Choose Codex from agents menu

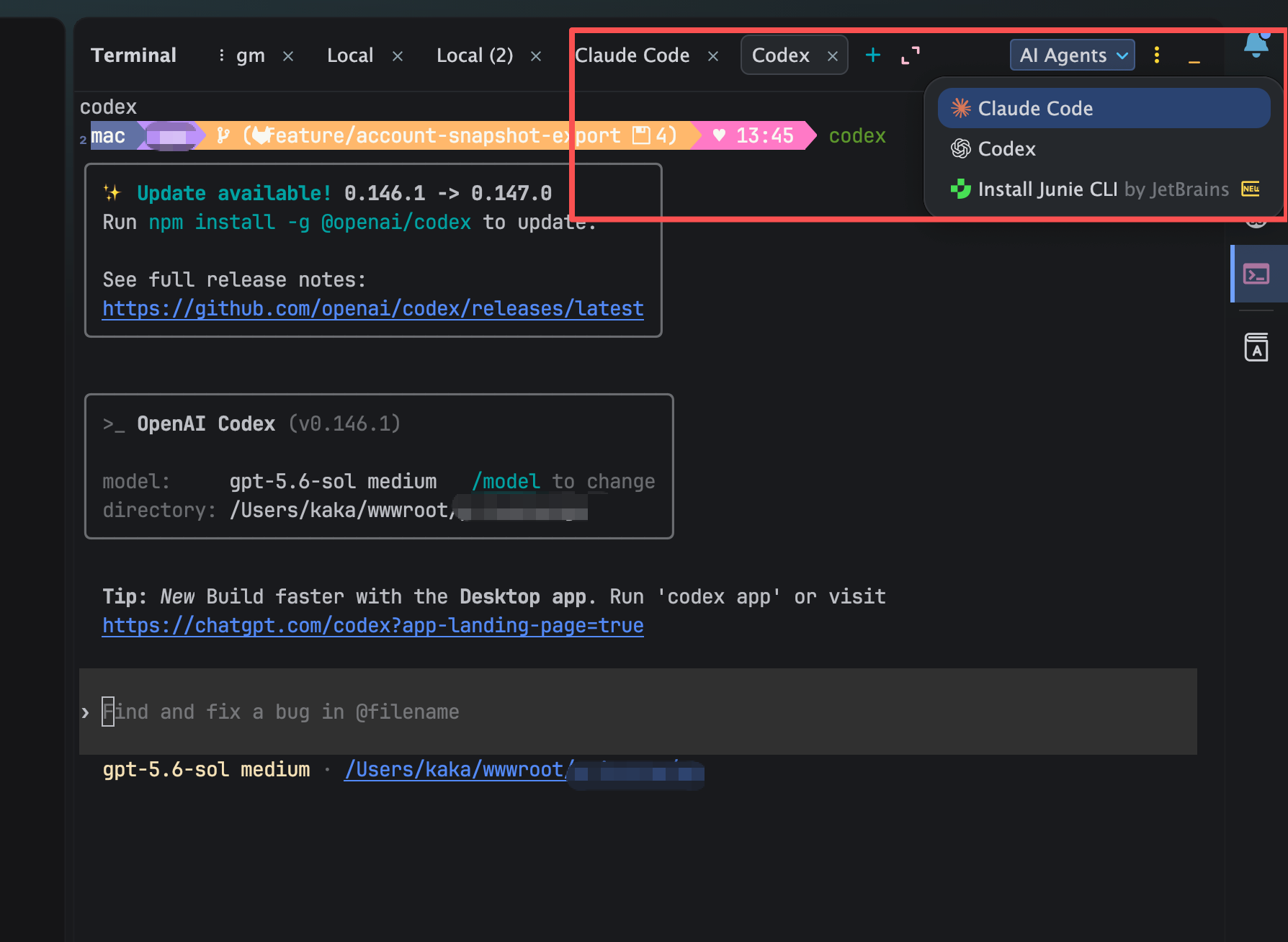point(1104,148)
